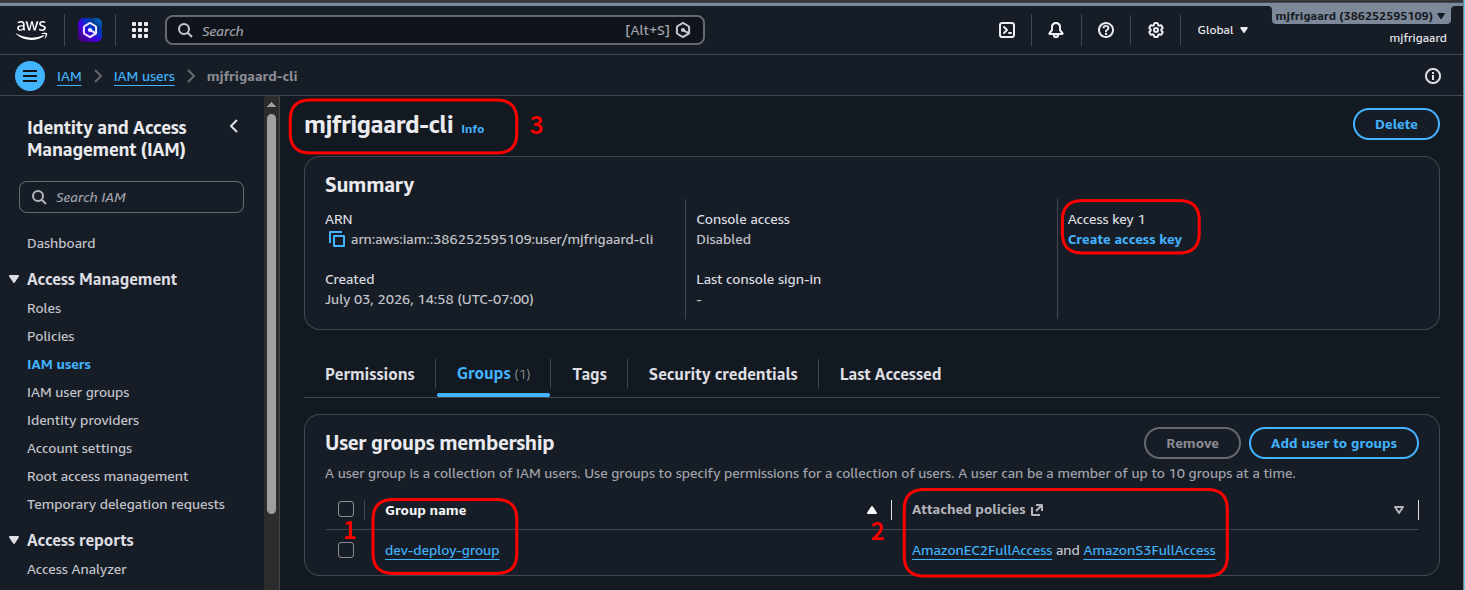Open the Tags tab
The height and width of the screenshot is (590, 1465).
point(589,374)
